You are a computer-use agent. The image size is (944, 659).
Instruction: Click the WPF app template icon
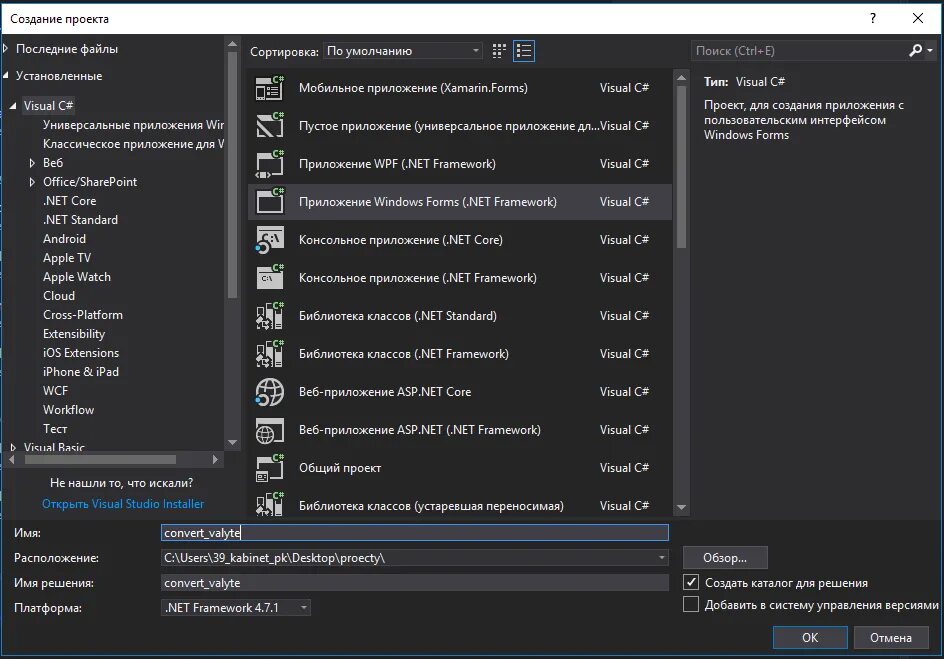click(269, 164)
